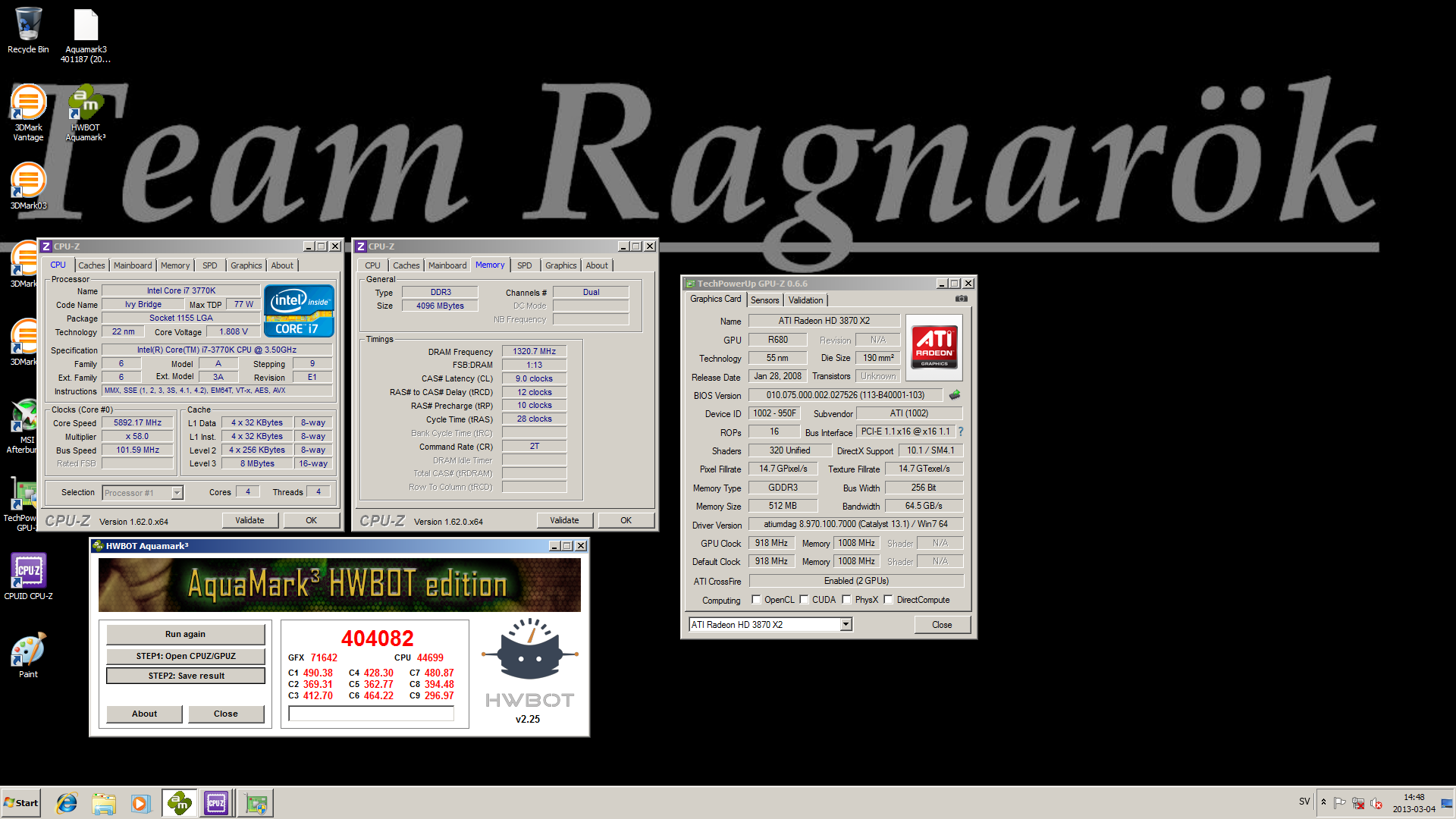
Task: Launch the 3DMark Vantage desktop shortcut
Action: 28,112
